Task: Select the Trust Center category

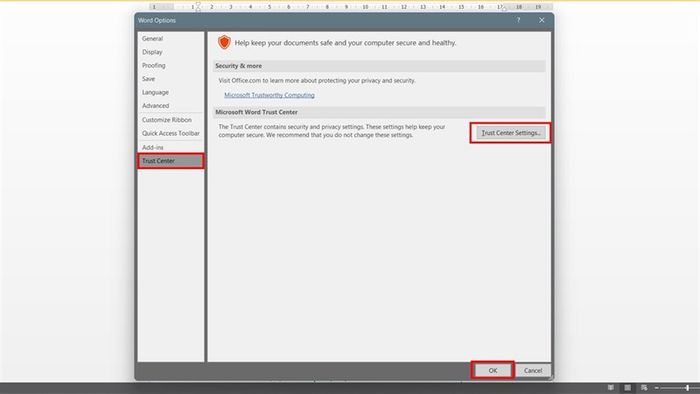Action: pos(171,161)
